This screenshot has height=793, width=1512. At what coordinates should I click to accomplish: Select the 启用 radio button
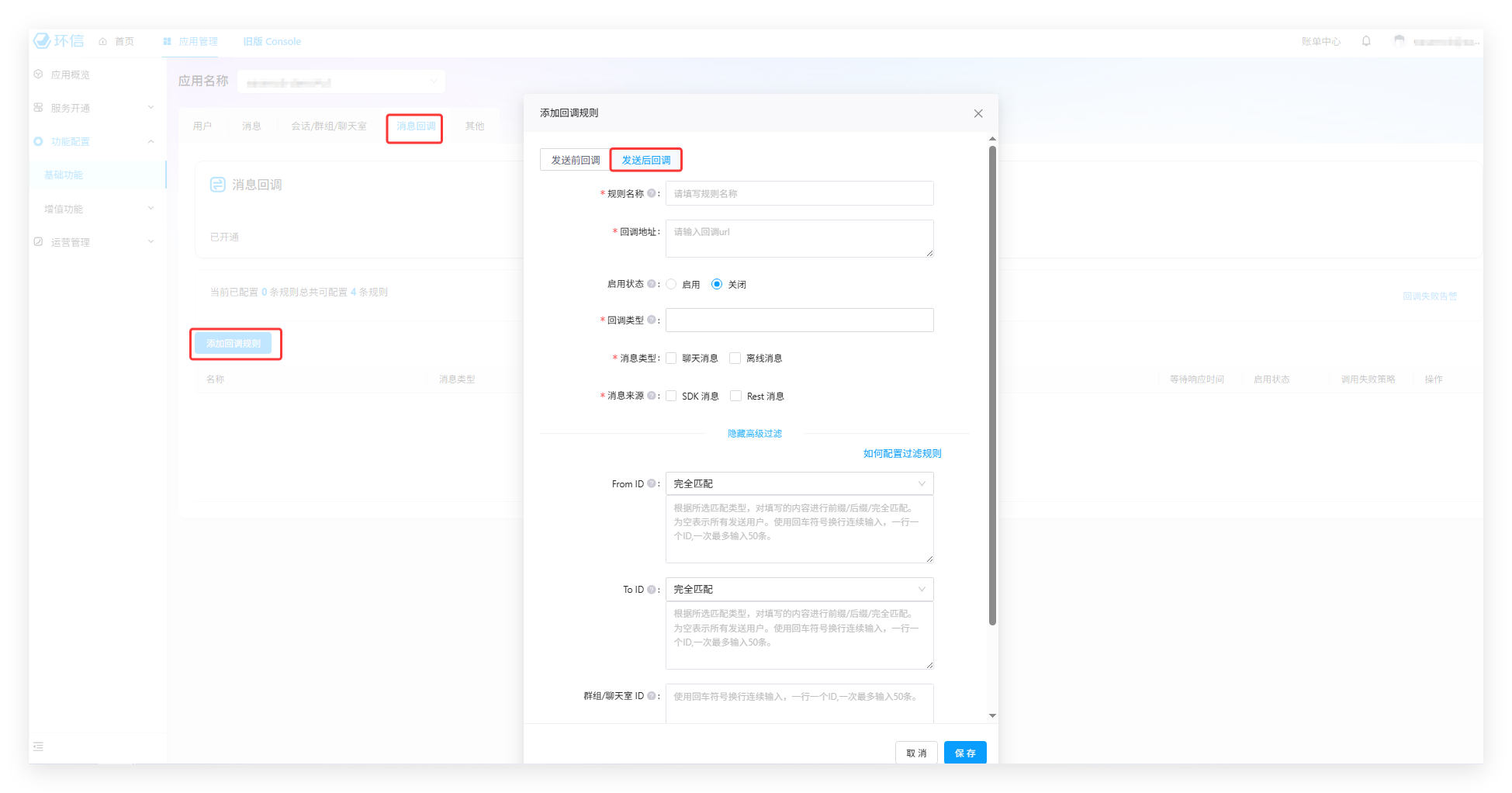pos(672,284)
